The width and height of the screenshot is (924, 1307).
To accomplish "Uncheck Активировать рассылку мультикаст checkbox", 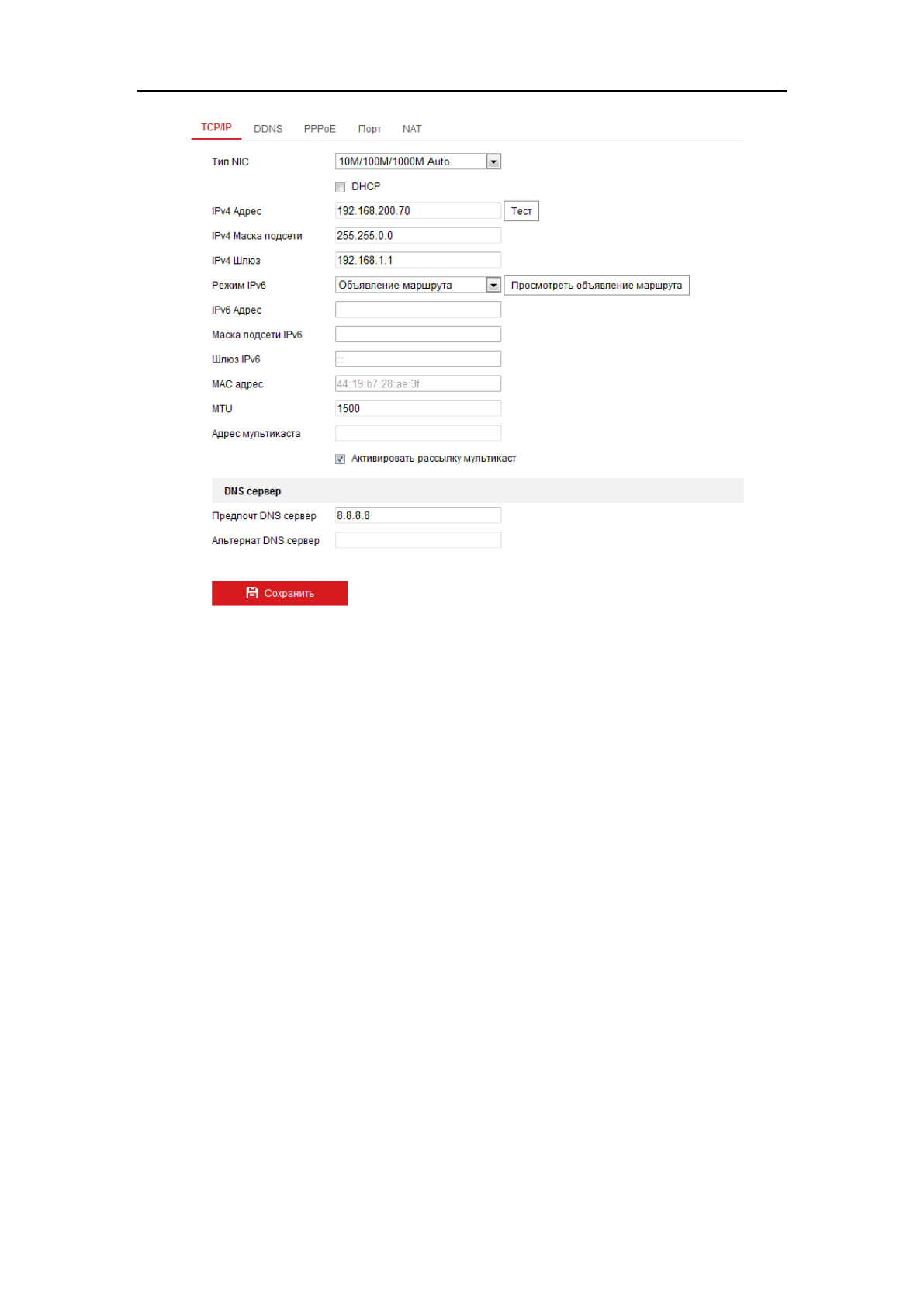I will [x=340, y=459].
